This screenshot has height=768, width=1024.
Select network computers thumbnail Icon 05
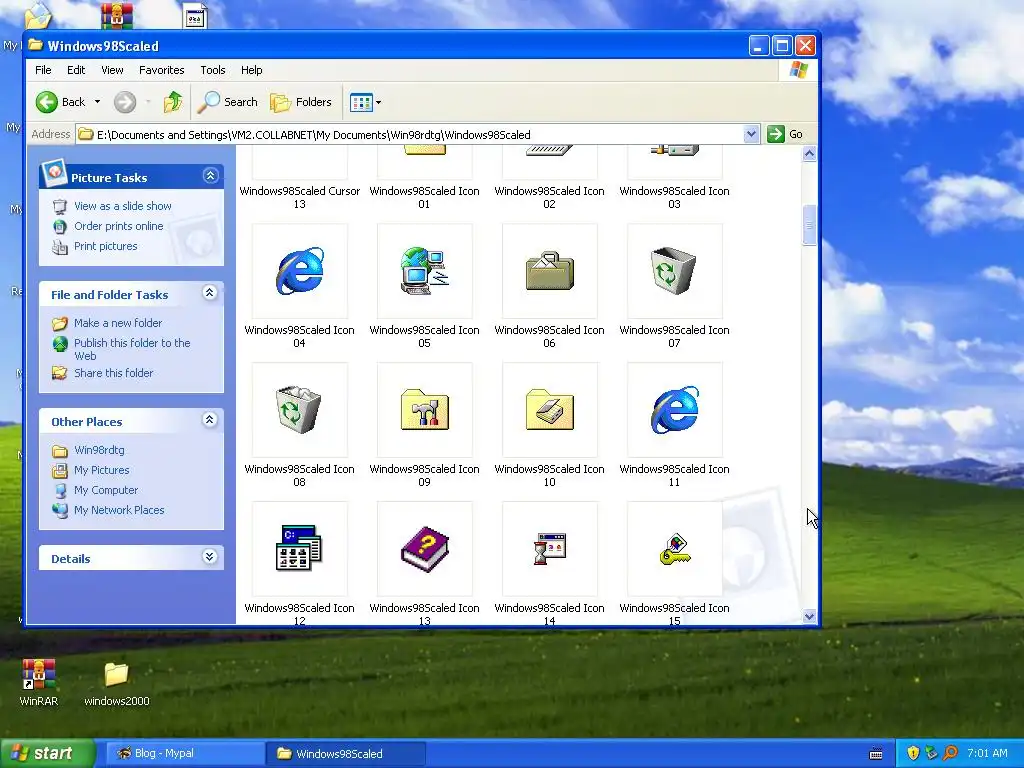tap(424, 271)
